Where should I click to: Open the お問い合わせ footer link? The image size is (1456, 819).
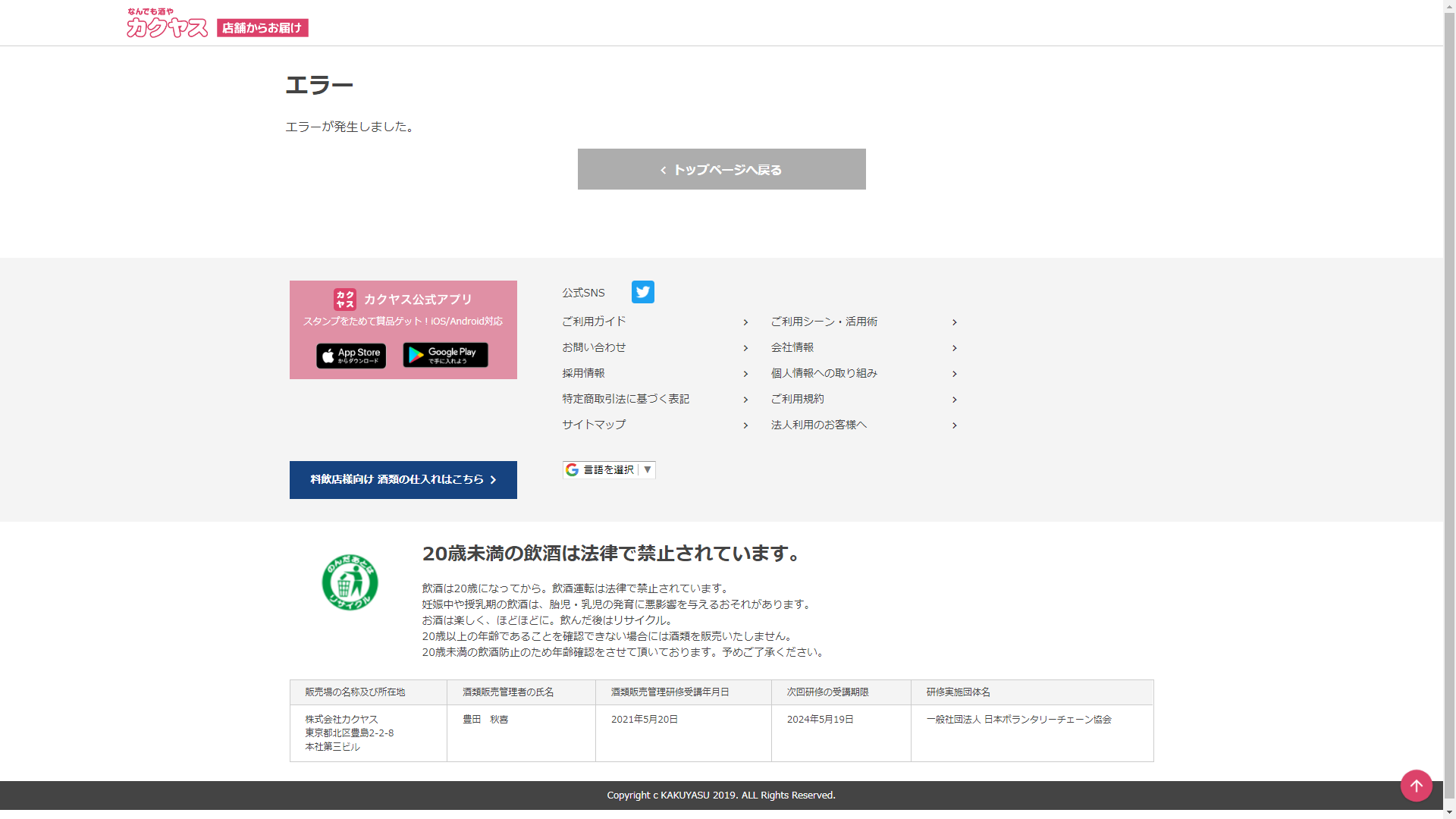click(594, 347)
